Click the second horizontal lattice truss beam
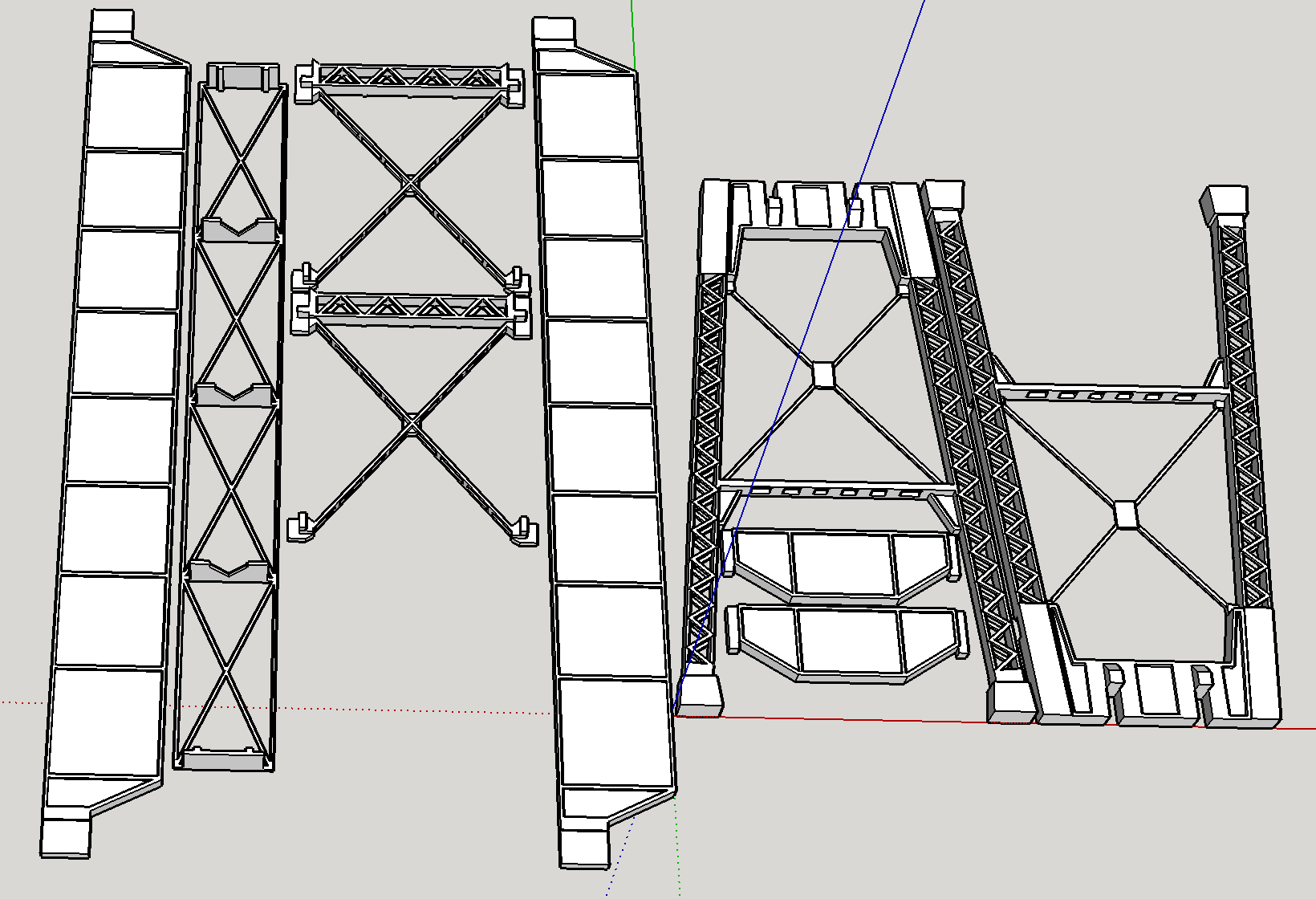 [x=411, y=309]
